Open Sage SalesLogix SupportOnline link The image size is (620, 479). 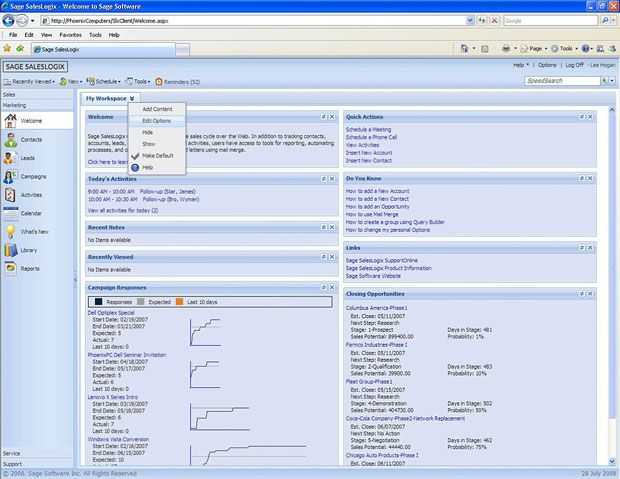[382, 260]
